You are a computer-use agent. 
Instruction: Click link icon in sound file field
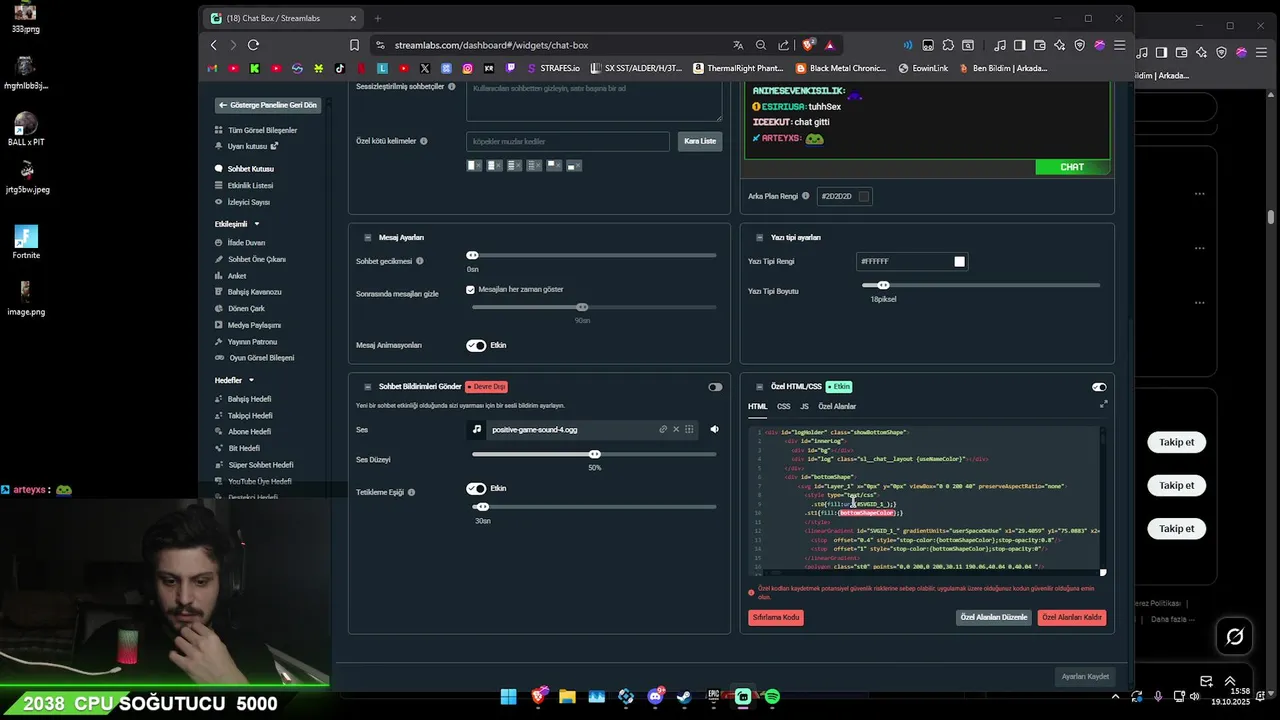point(663,429)
